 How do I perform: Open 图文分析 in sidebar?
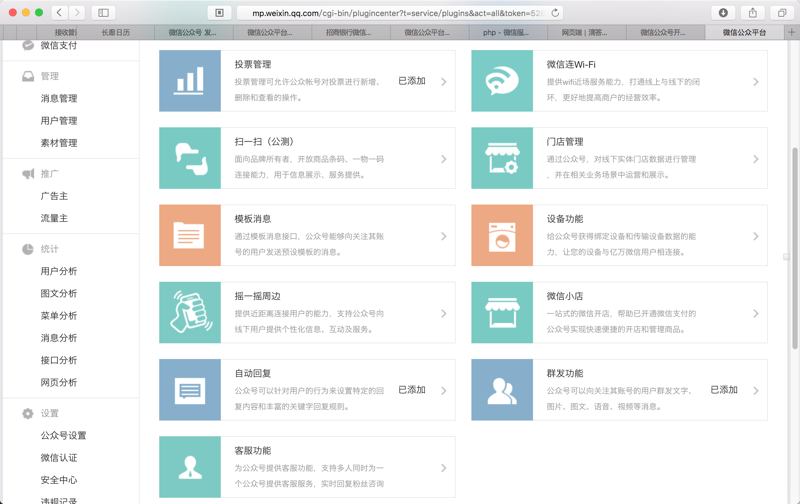(x=59, y=293)
